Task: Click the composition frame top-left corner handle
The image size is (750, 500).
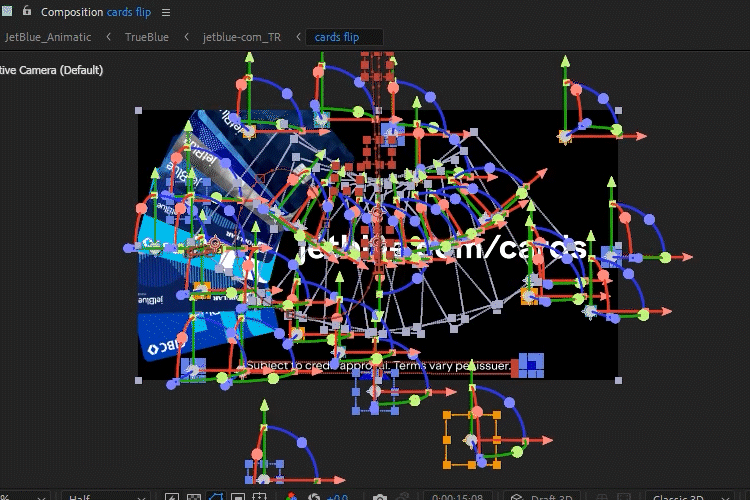Action: pyautogui.click(x=139, y=111)
